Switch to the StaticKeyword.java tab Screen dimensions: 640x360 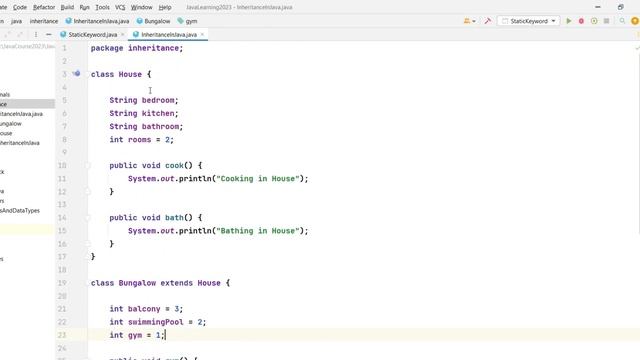(92, 35)
